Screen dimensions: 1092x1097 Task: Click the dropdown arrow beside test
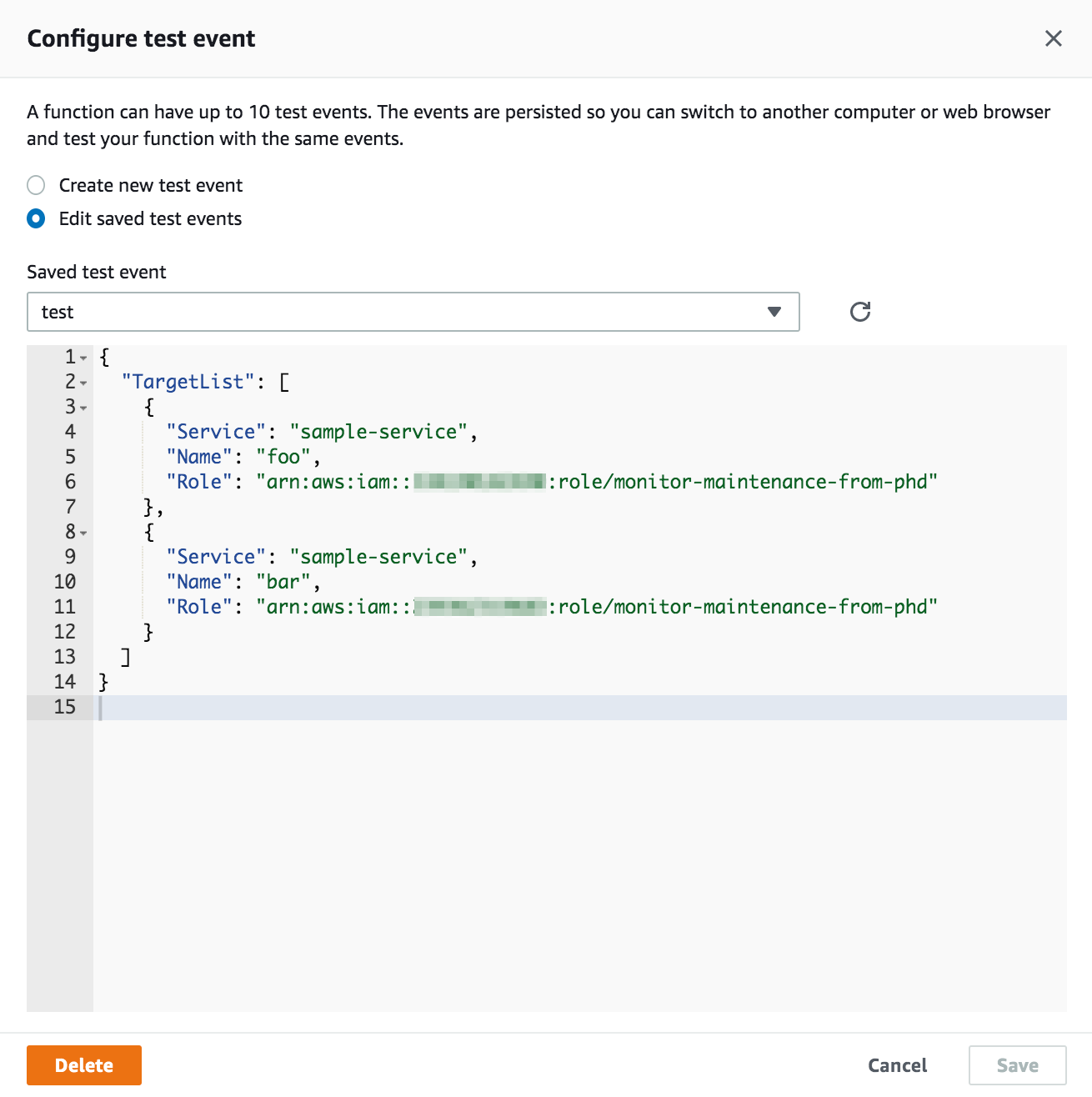coord(774,312)
